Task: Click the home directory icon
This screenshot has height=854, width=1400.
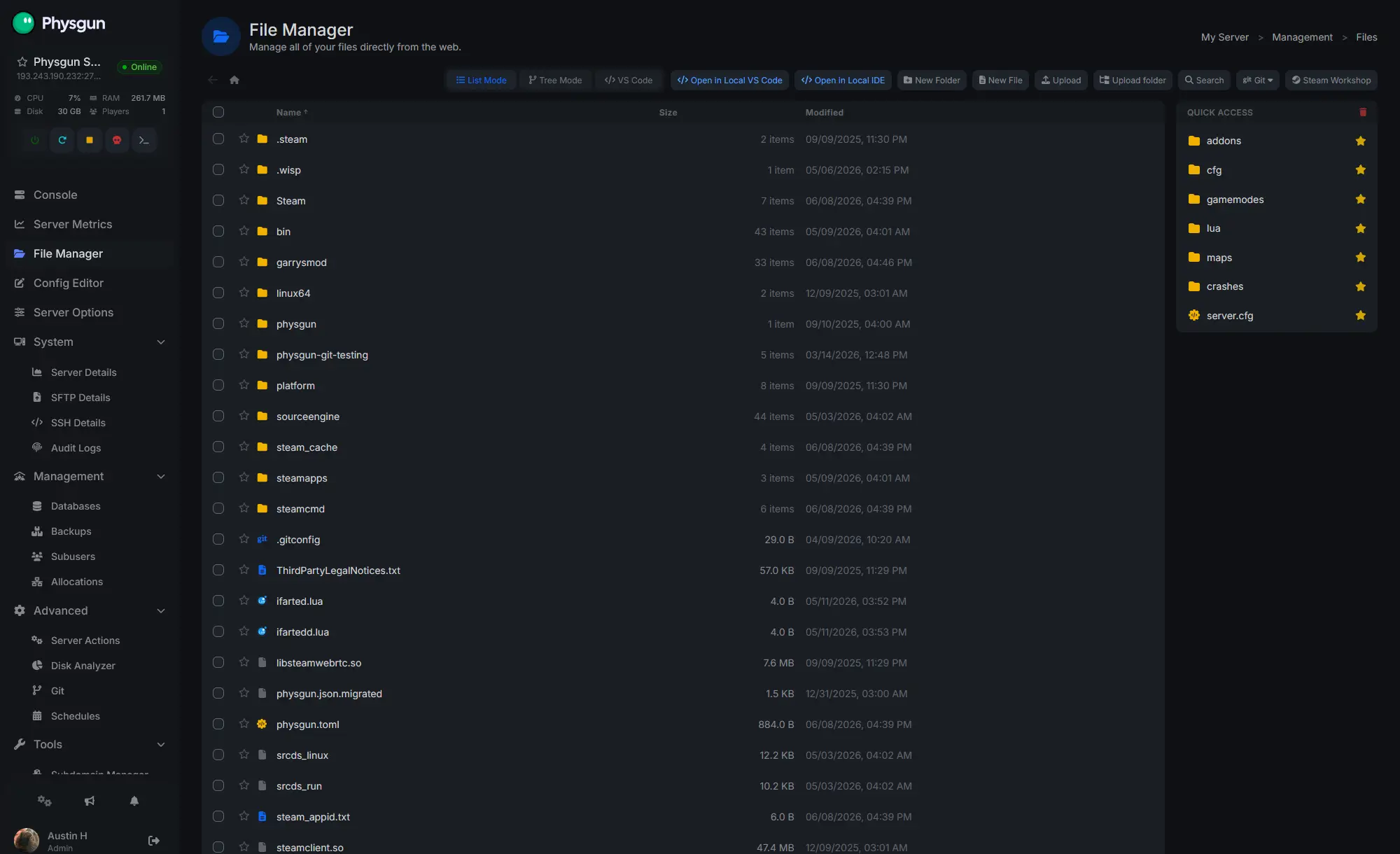Action: pos(234,80)
